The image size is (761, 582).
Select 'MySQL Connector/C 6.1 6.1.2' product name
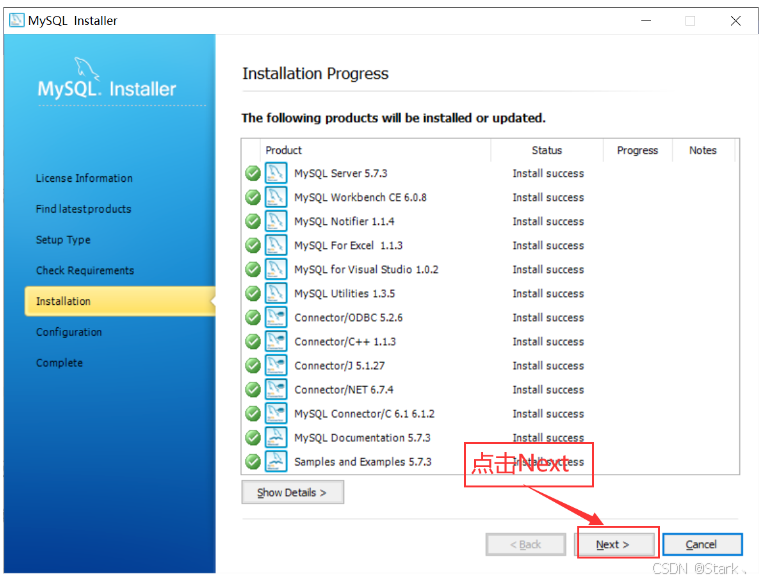tap(364, 414)
